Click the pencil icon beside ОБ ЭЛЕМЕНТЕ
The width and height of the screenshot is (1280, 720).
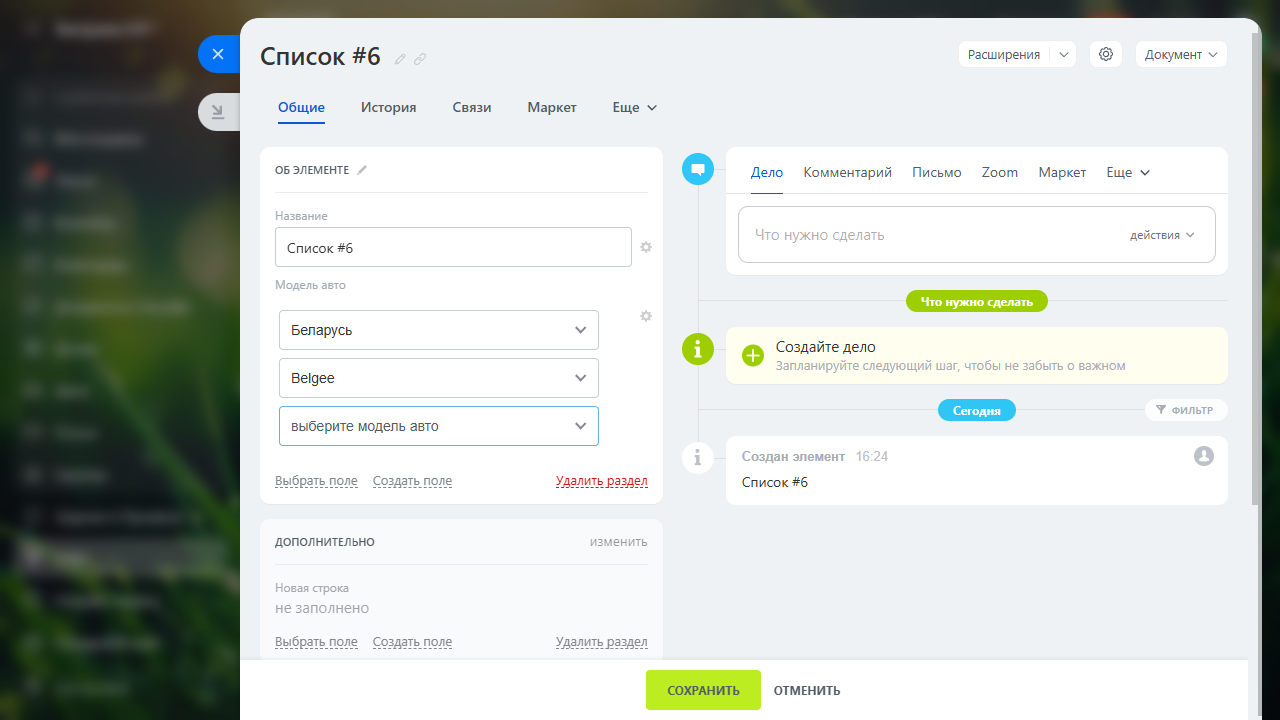click(x=362, y=170)
